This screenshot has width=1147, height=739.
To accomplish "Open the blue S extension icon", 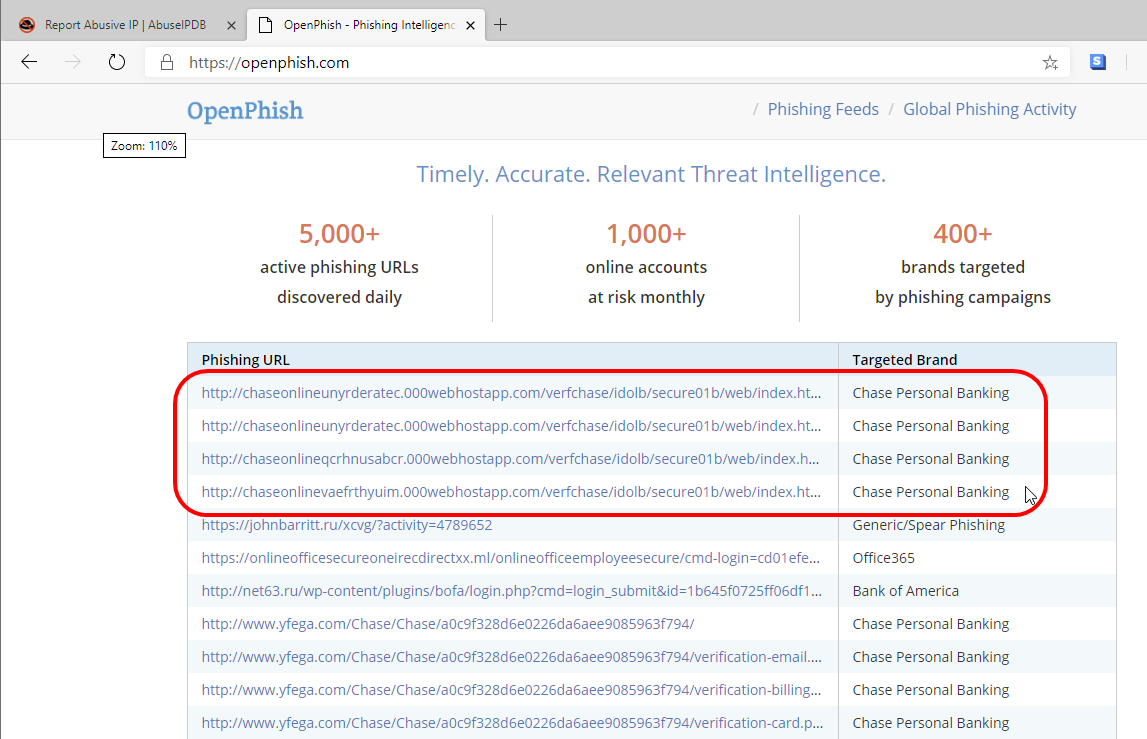I will pos(1098,62).
